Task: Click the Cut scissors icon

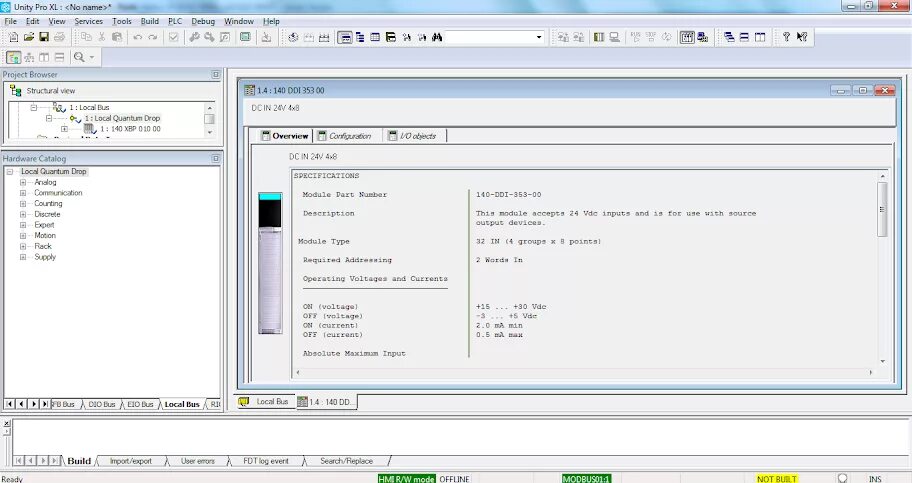Action: [102, 37]
